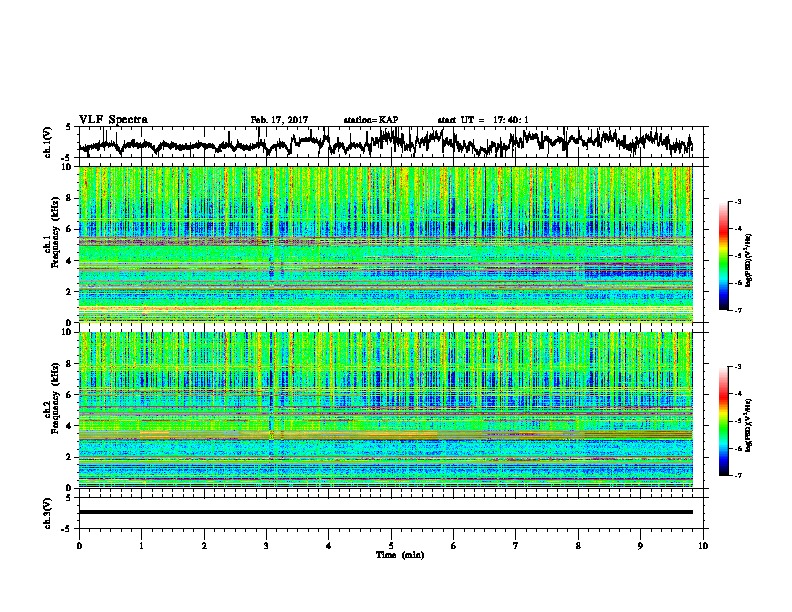
Task: Click the "ch.1(V)" y-axis label
Action: (48, 142)
